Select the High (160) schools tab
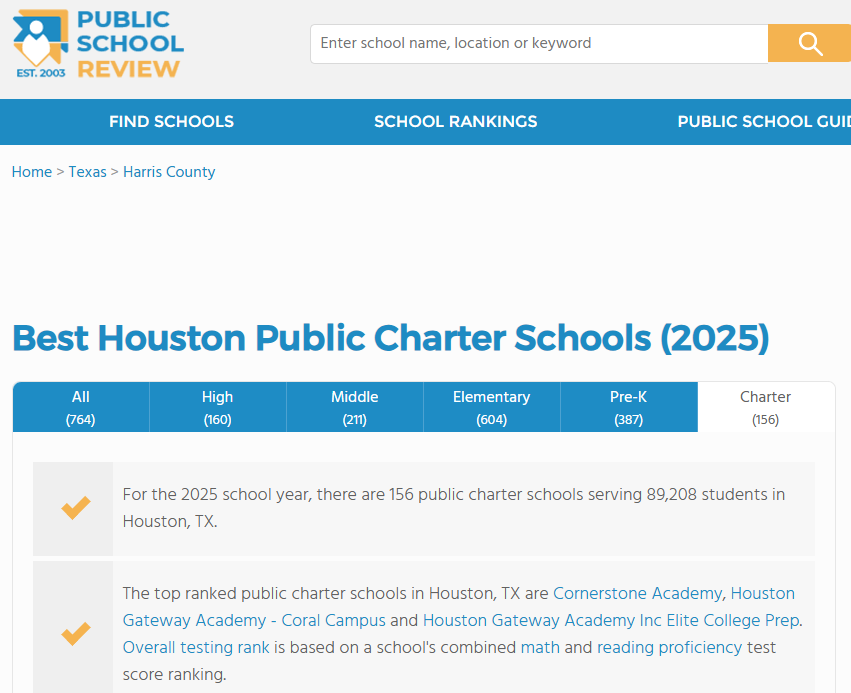This screenshot has height=693, width=851. pos(217,407)
